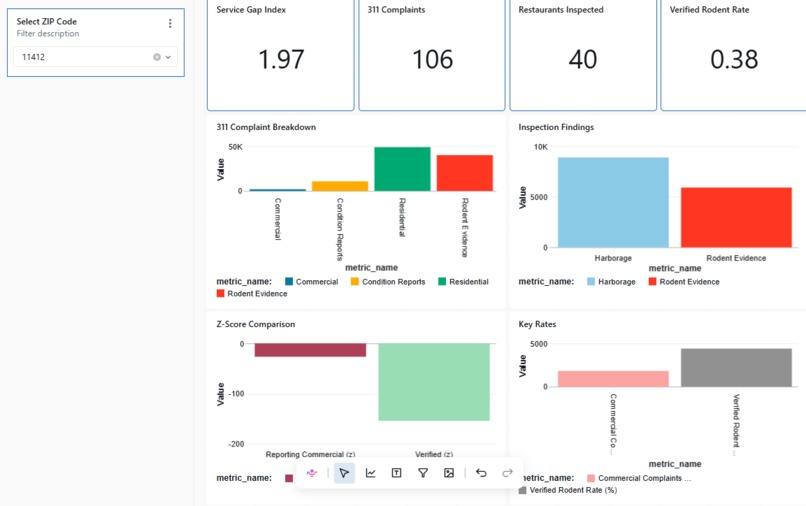Add an image widget from the toolbar
Image resolution: width=806 pixels, height=506 pixels.
tap(449, 473)
